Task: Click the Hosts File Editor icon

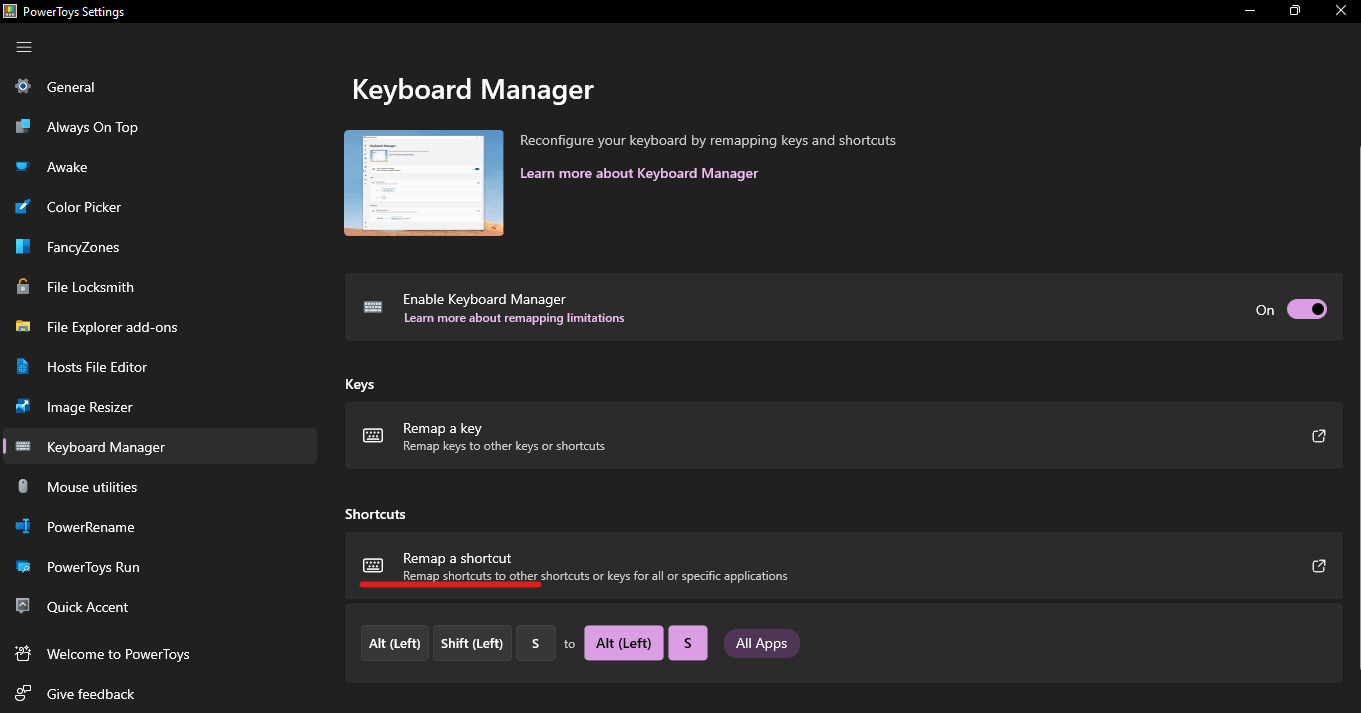Action: pos(24,367)
